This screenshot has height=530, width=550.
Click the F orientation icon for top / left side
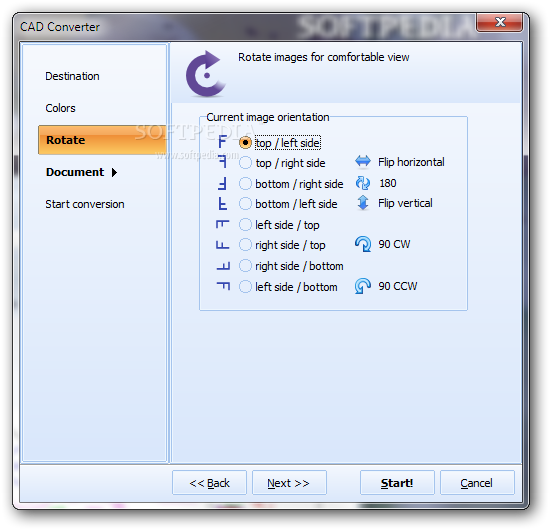tap(222, 142)
